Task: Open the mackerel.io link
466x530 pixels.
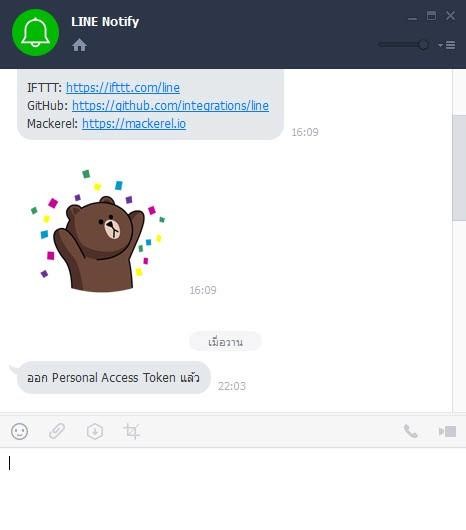Action: [134, 123]
